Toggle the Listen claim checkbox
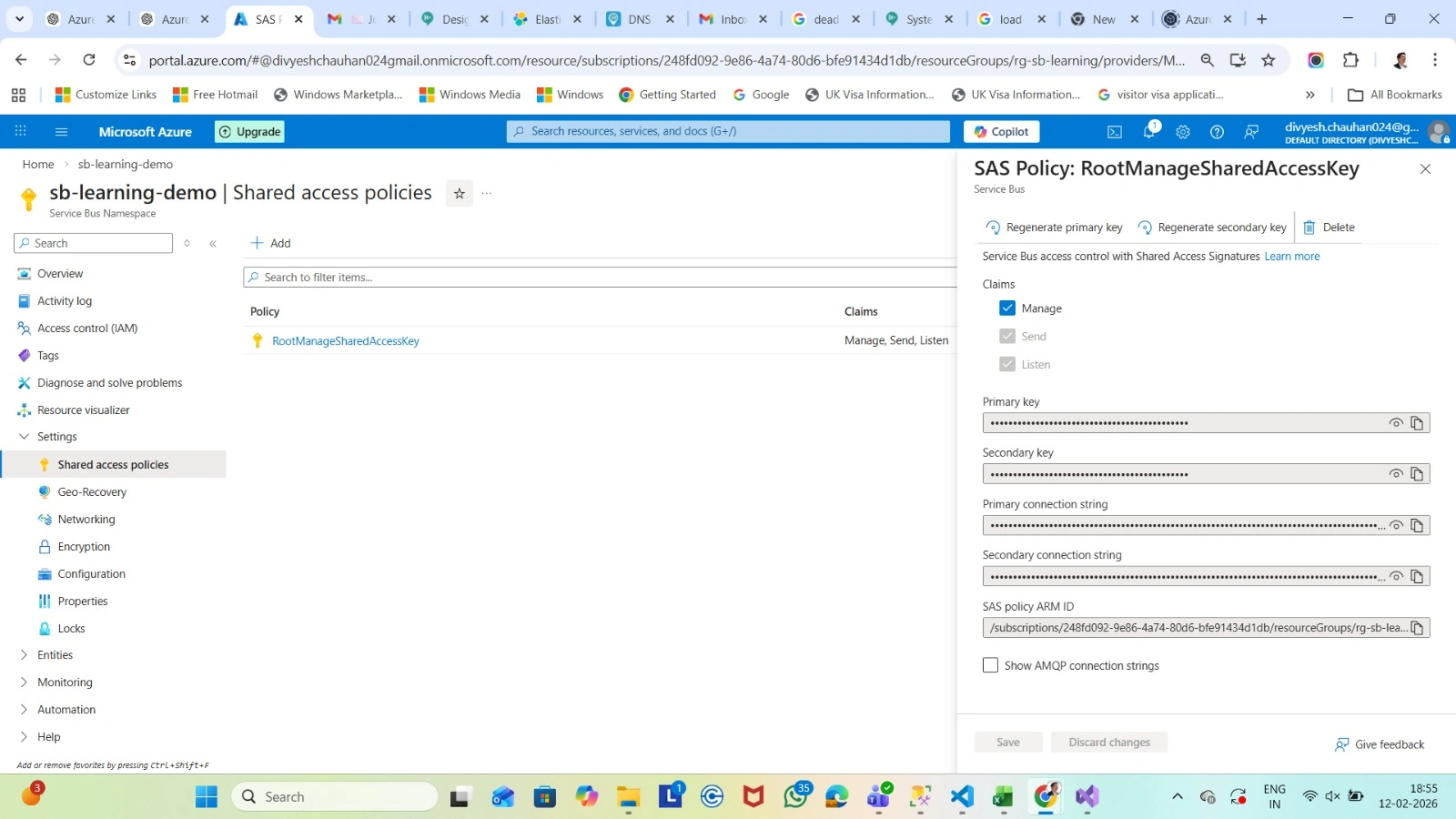1456x819 pixels. click(1007, 364)
